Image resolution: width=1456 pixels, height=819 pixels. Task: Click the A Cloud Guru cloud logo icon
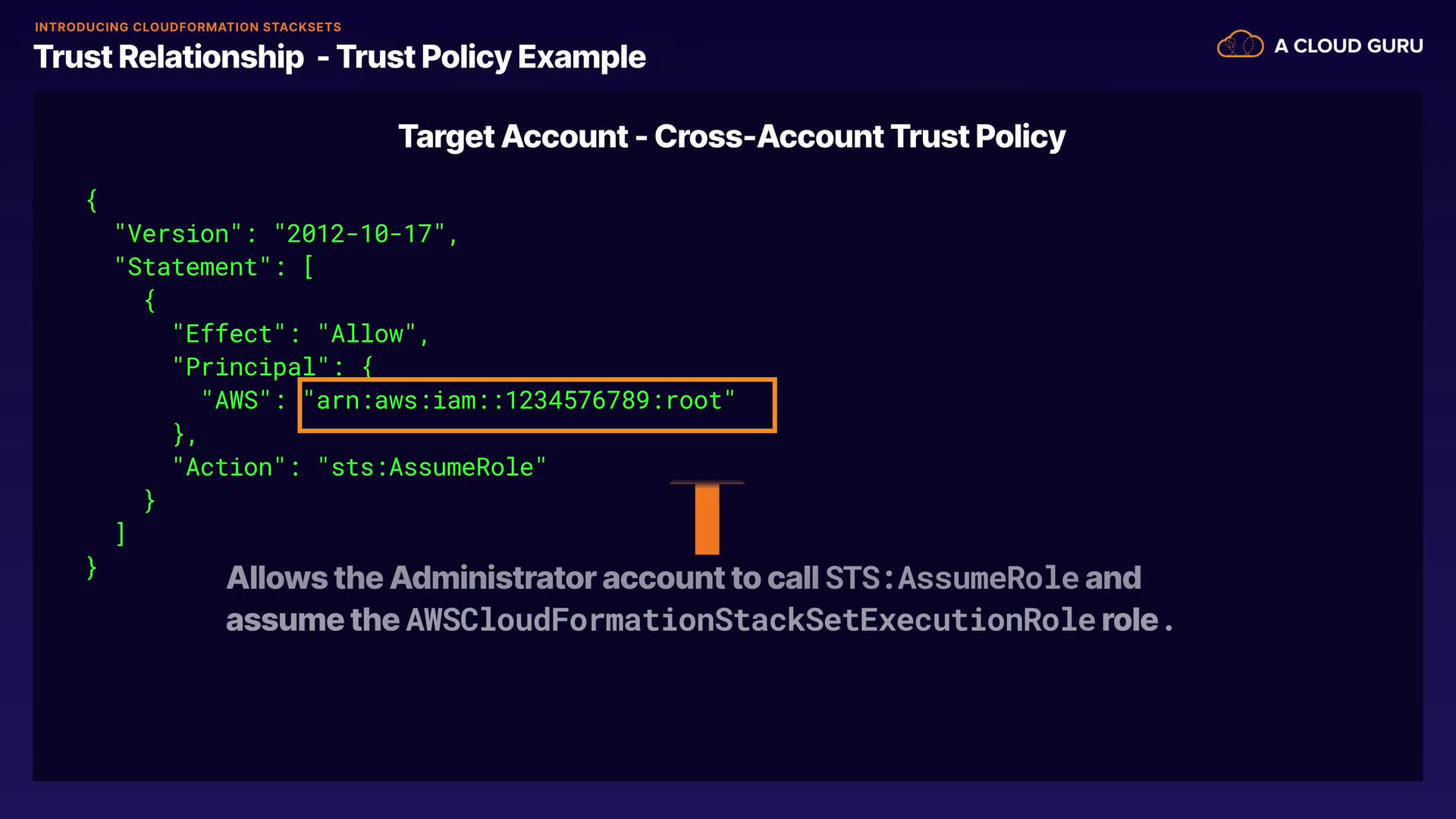[1240, 45]
